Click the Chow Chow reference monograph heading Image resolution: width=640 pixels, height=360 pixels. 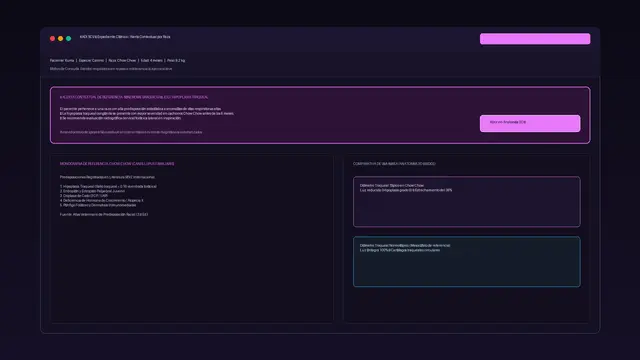117,164
